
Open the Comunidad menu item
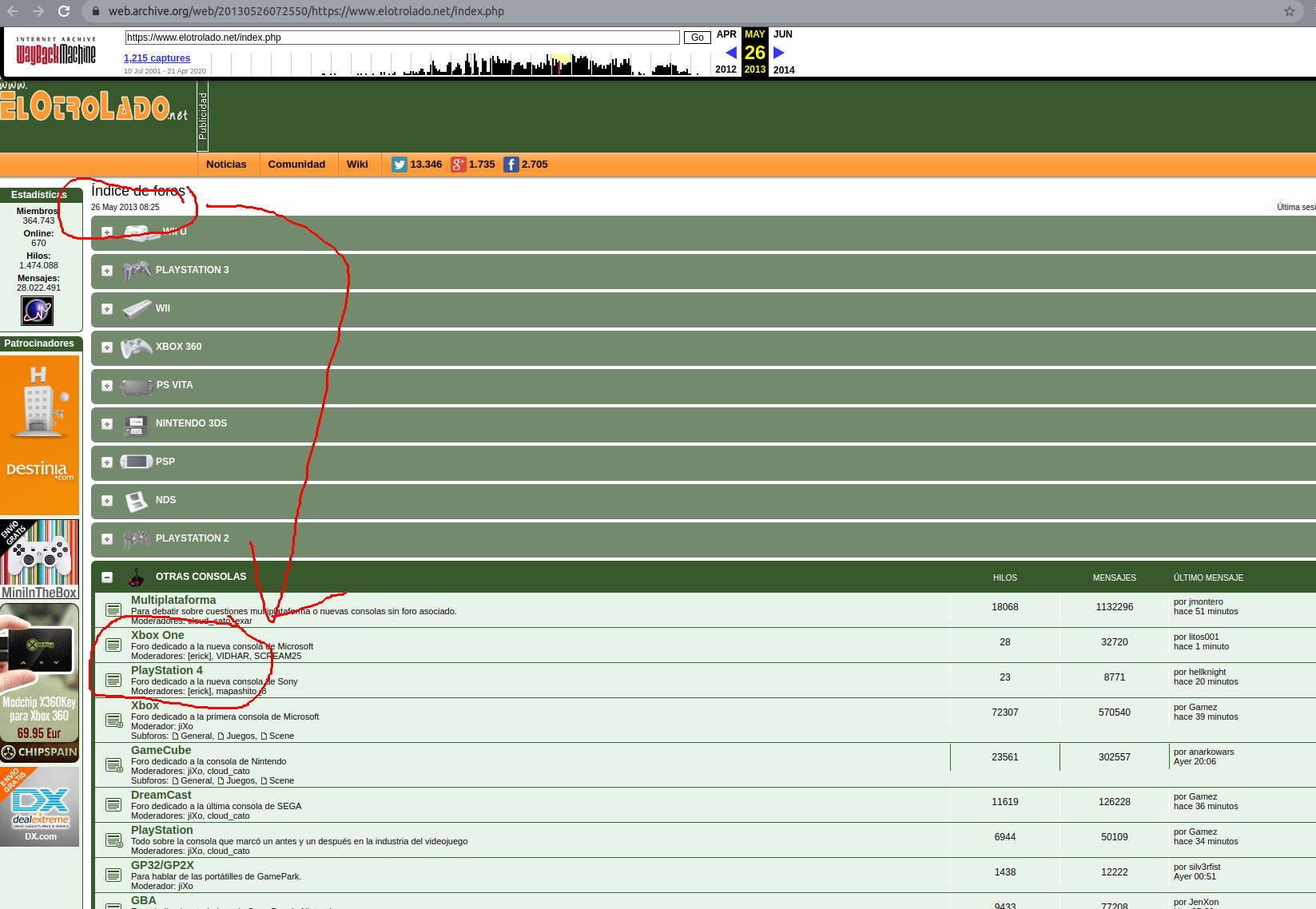coord(296,165)
